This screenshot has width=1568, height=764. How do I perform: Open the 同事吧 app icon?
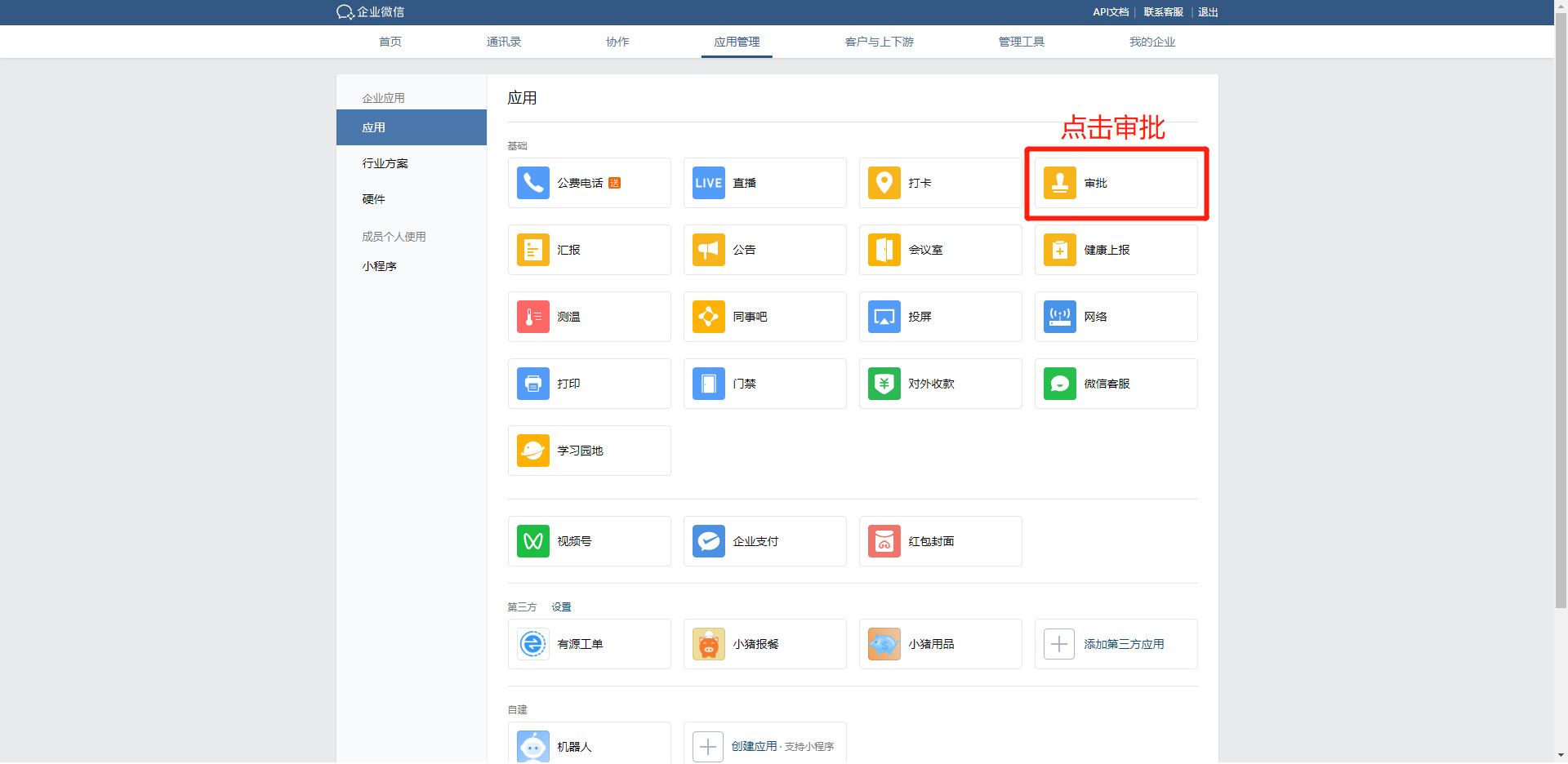(708, 317)
